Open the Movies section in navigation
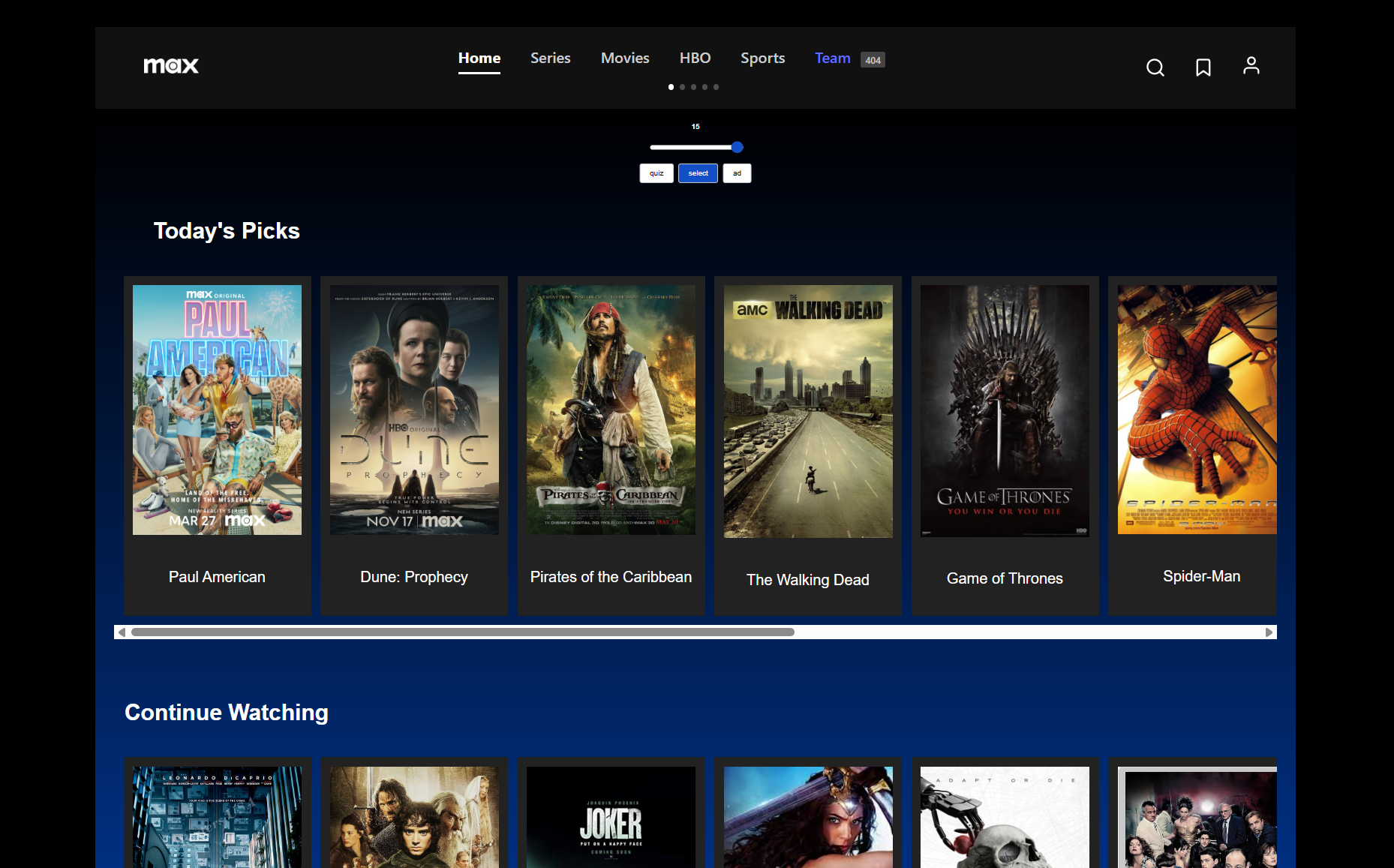The width and height of the screenshot is (1394, 868). click(x=624, y=58)
